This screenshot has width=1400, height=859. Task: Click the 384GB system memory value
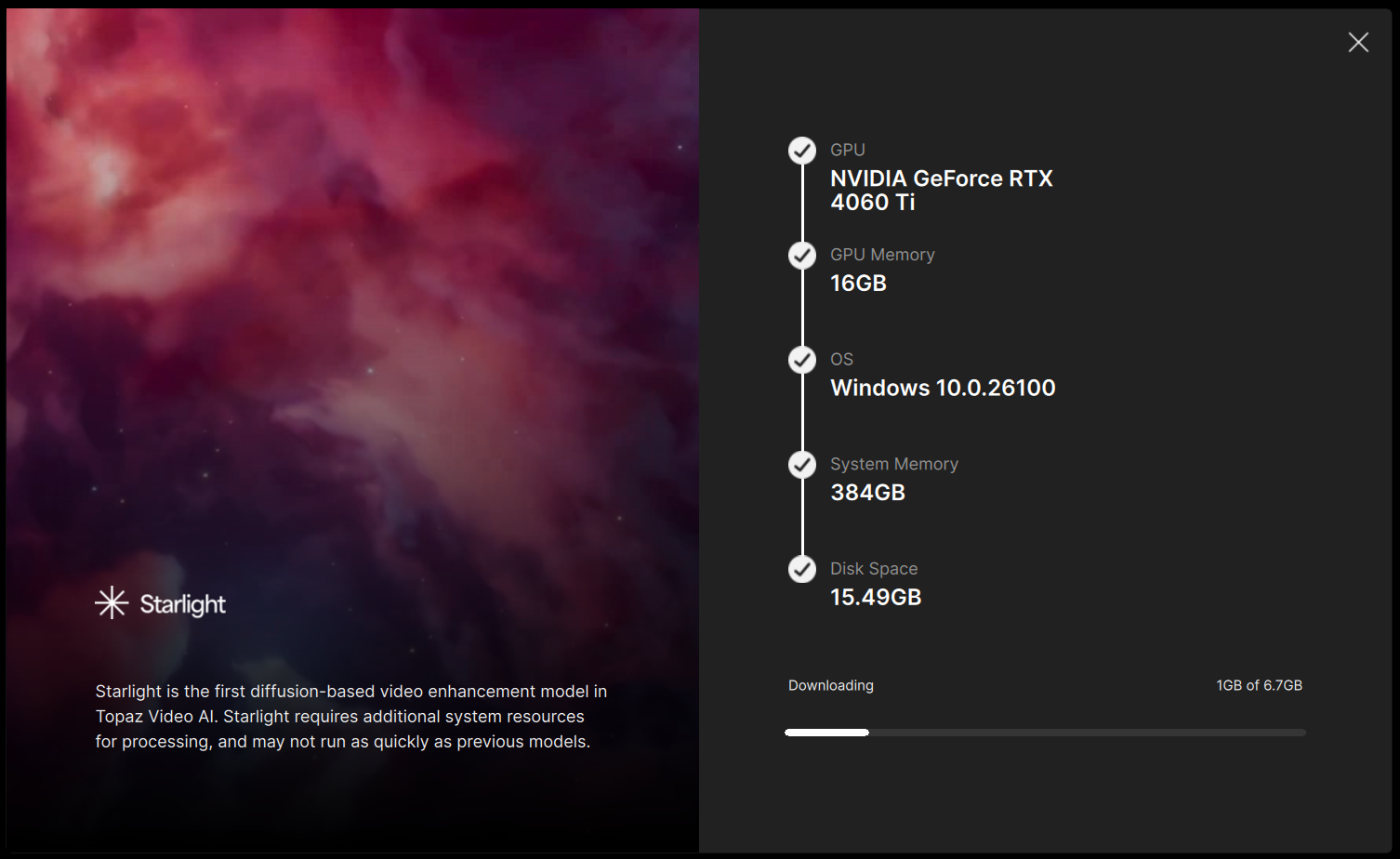point(867,493)
